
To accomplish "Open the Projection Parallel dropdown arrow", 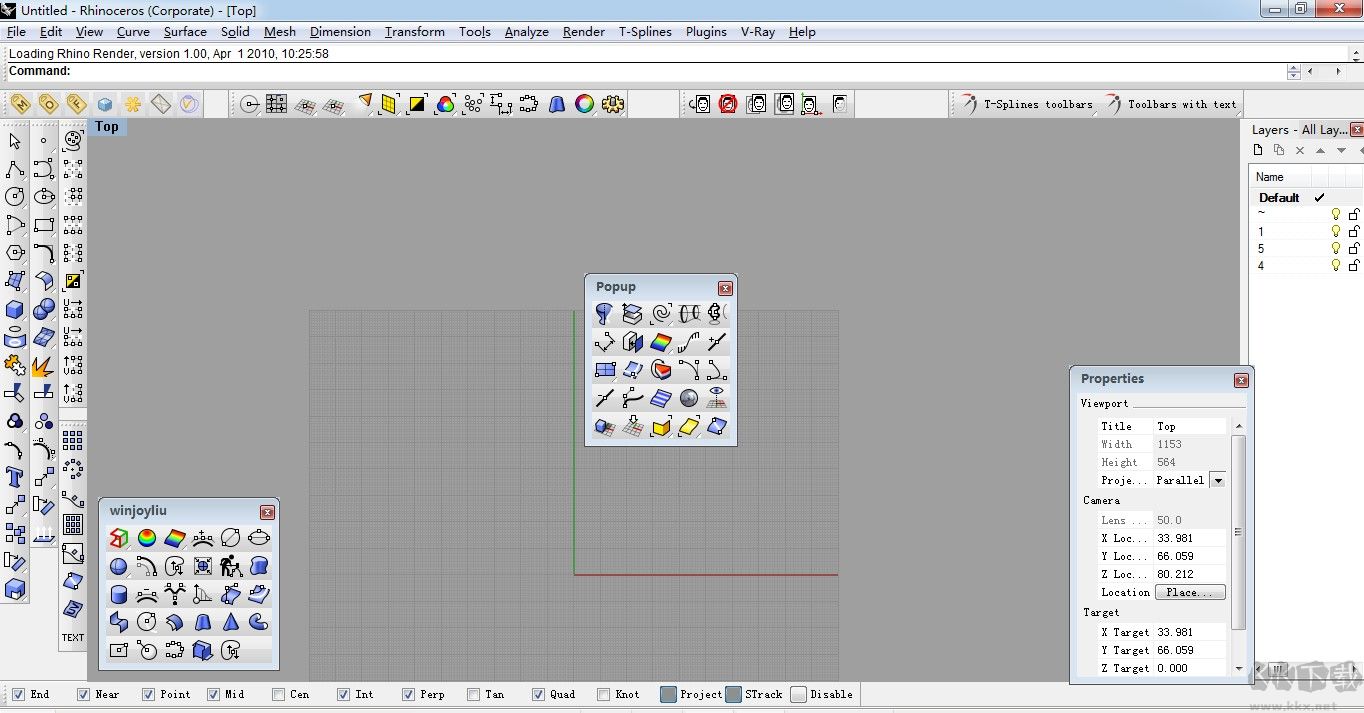I will (1218, 480).
